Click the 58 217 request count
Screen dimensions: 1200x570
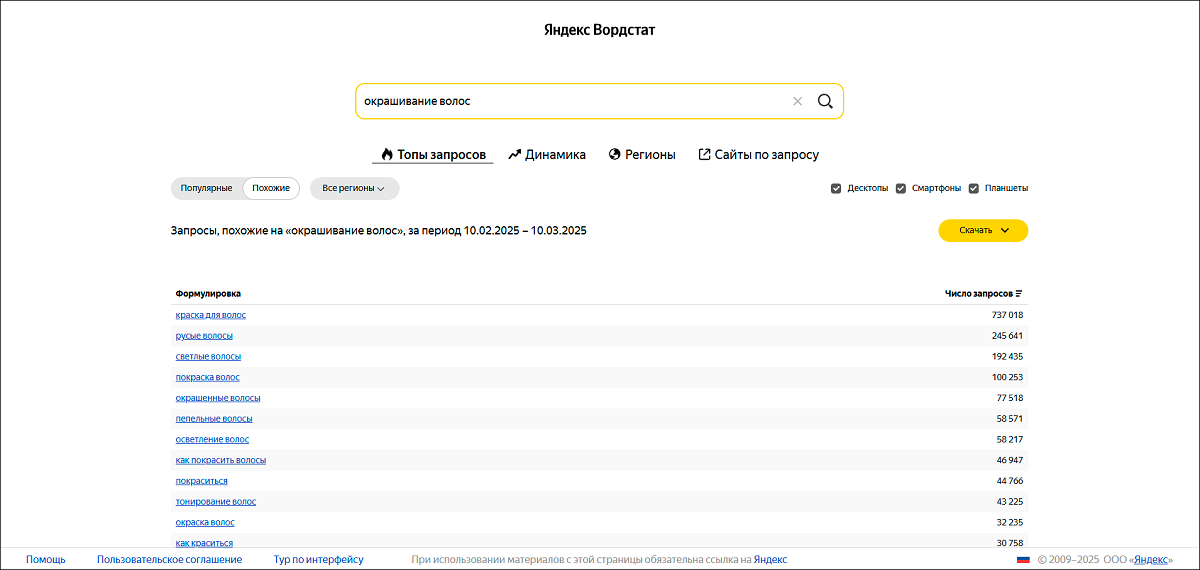point(1010,439)
